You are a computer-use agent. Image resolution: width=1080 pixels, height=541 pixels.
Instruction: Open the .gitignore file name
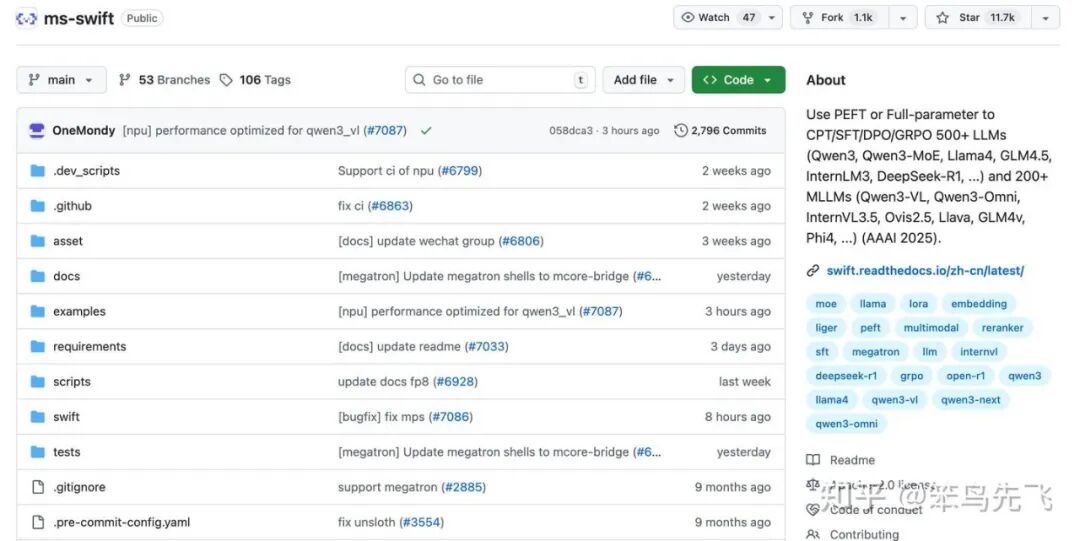click(79, 487)
